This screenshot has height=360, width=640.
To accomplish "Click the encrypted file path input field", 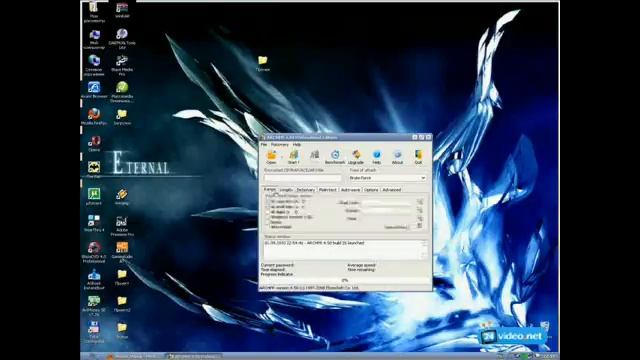I will click(x=302, y=178).
